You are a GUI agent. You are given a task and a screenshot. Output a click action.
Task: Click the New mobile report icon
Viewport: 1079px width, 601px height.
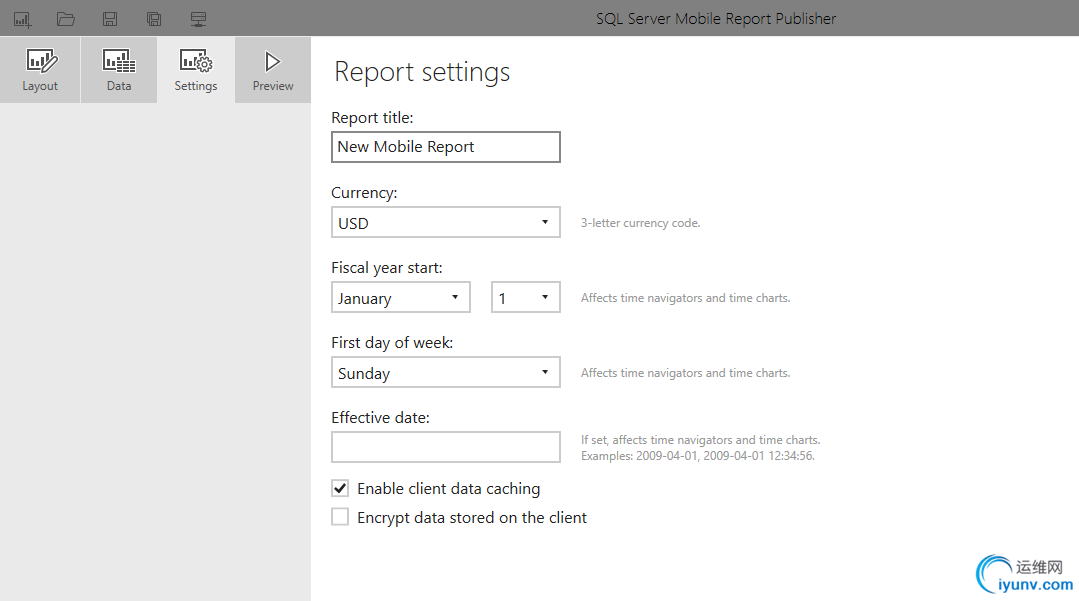(22, 19)
